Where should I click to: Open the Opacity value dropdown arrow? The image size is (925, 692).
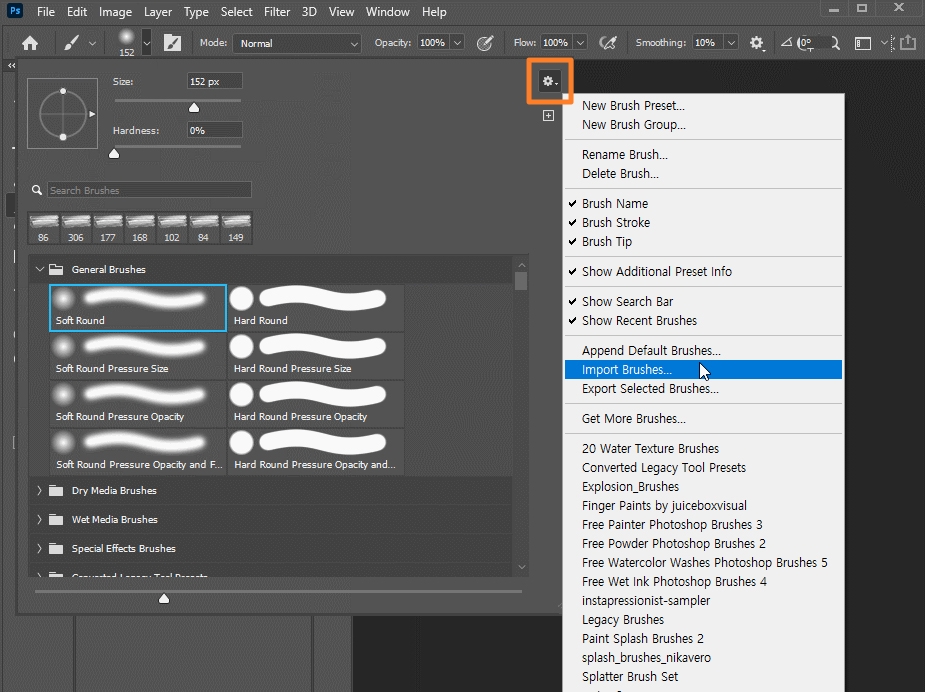click(x=457, y=43)
